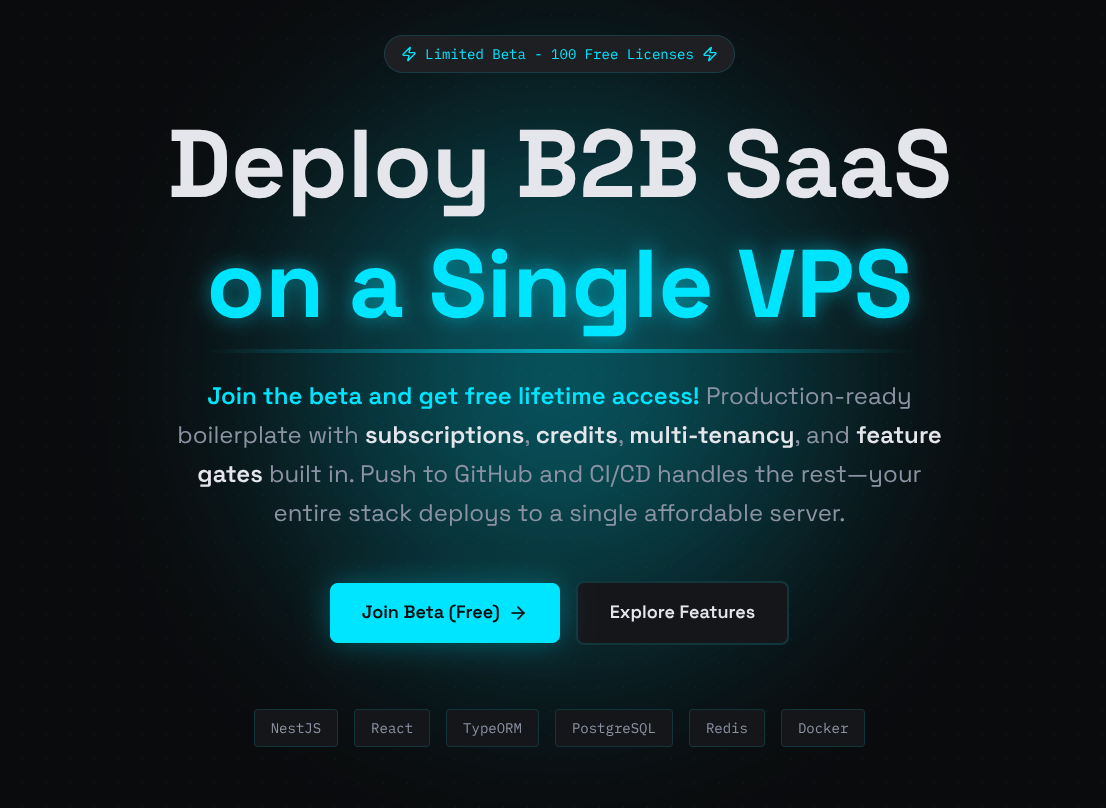
Task: Click the 'Deploy B2B SaaS' headline
Action: point(560,169)
